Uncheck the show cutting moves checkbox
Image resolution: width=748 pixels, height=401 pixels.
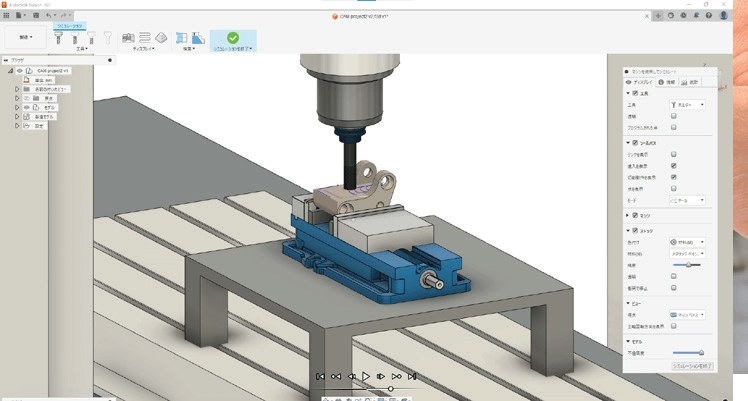(x=674, y=177)
